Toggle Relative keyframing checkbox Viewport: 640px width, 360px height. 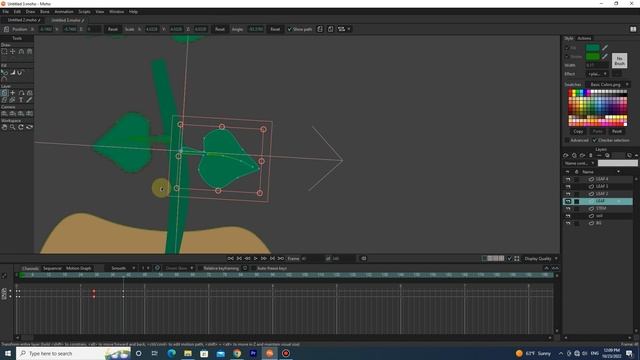click(x=200, y=268)
